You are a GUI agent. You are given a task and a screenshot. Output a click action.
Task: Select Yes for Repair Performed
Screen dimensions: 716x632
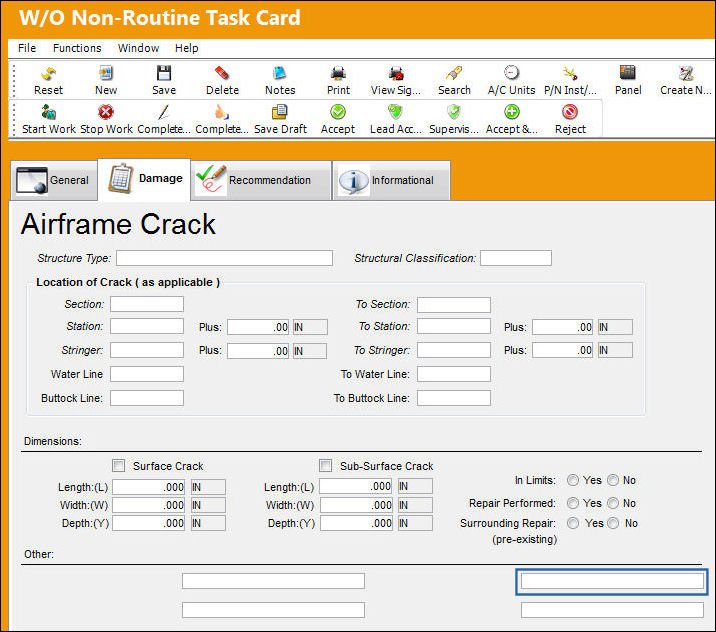[573, 503]
